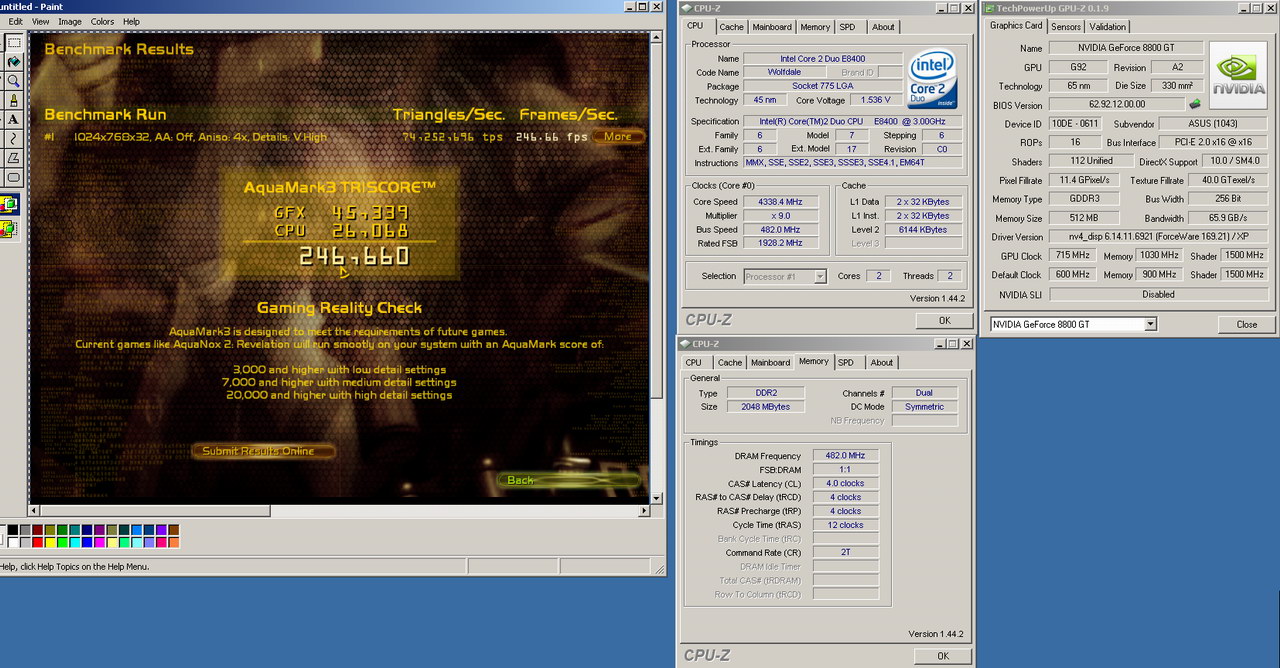Click Paint's horizontal scrollbar thumb
Screen dimensions: 1280x668
click(155, 511)
